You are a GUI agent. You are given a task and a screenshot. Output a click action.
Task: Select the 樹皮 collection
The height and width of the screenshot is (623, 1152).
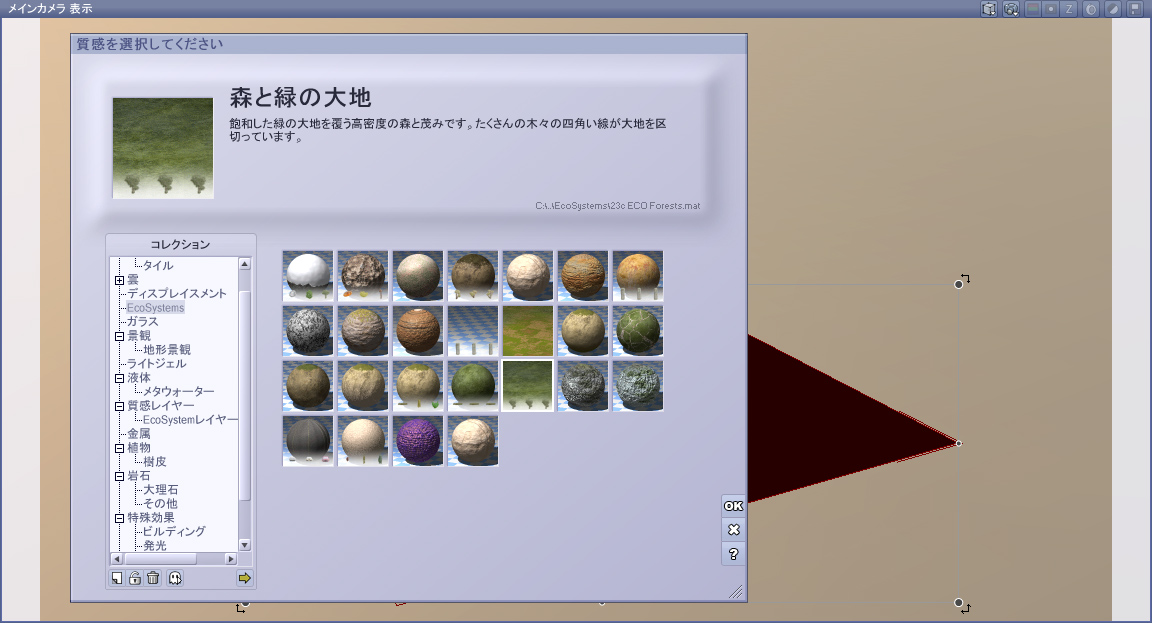(x=154, y=461)
